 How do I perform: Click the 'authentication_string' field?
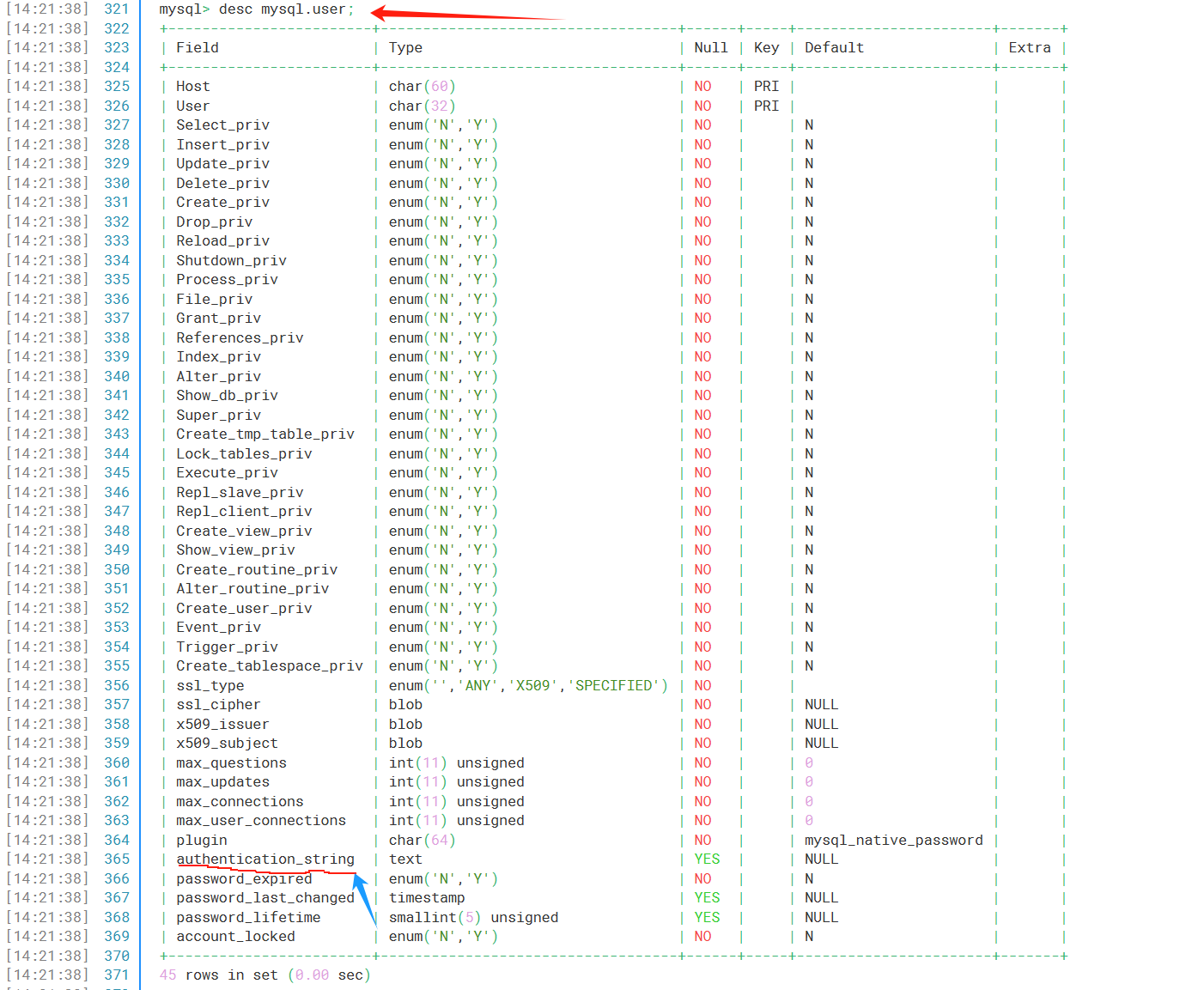265,859
